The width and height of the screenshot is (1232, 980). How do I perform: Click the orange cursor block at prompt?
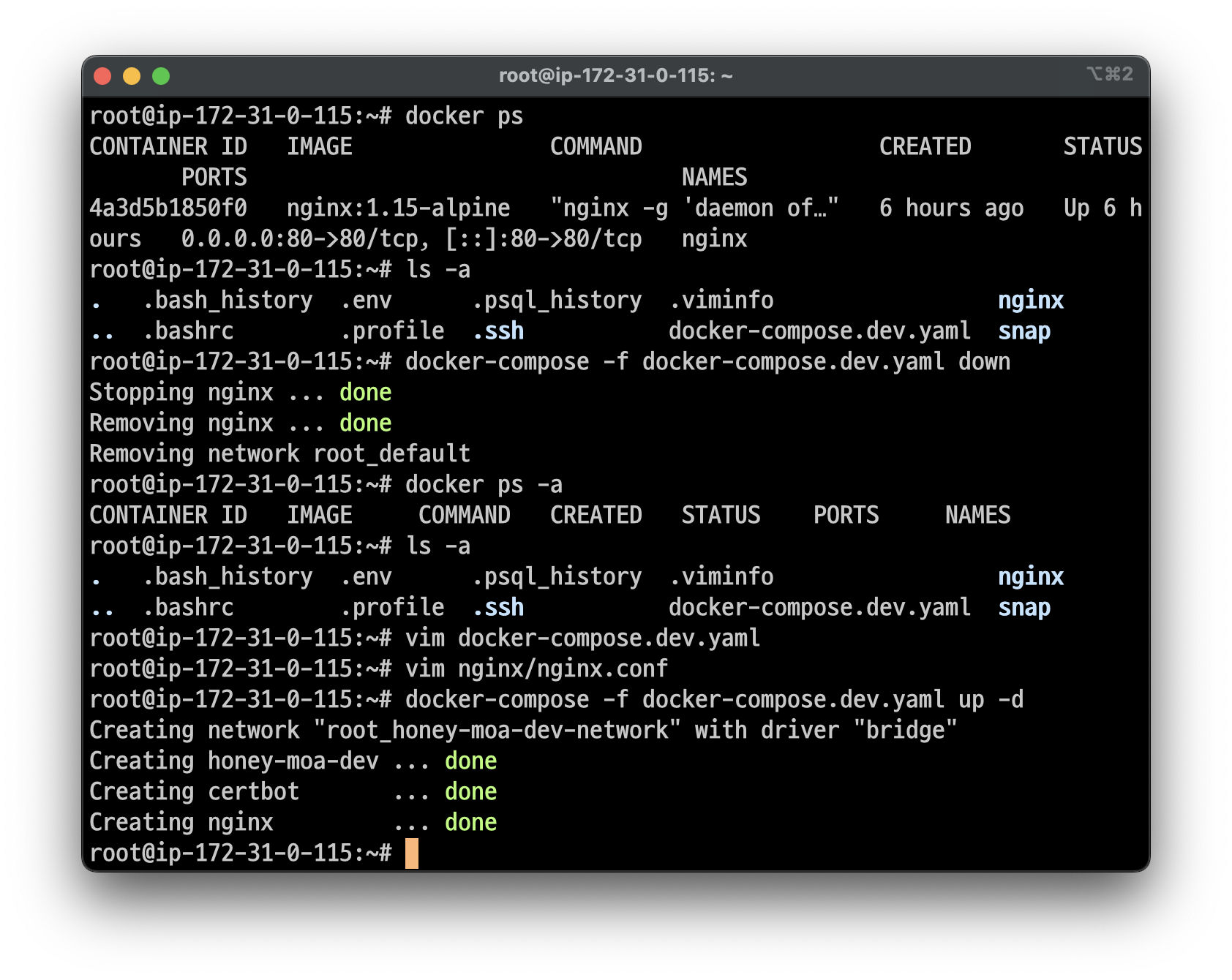point(412,853)
